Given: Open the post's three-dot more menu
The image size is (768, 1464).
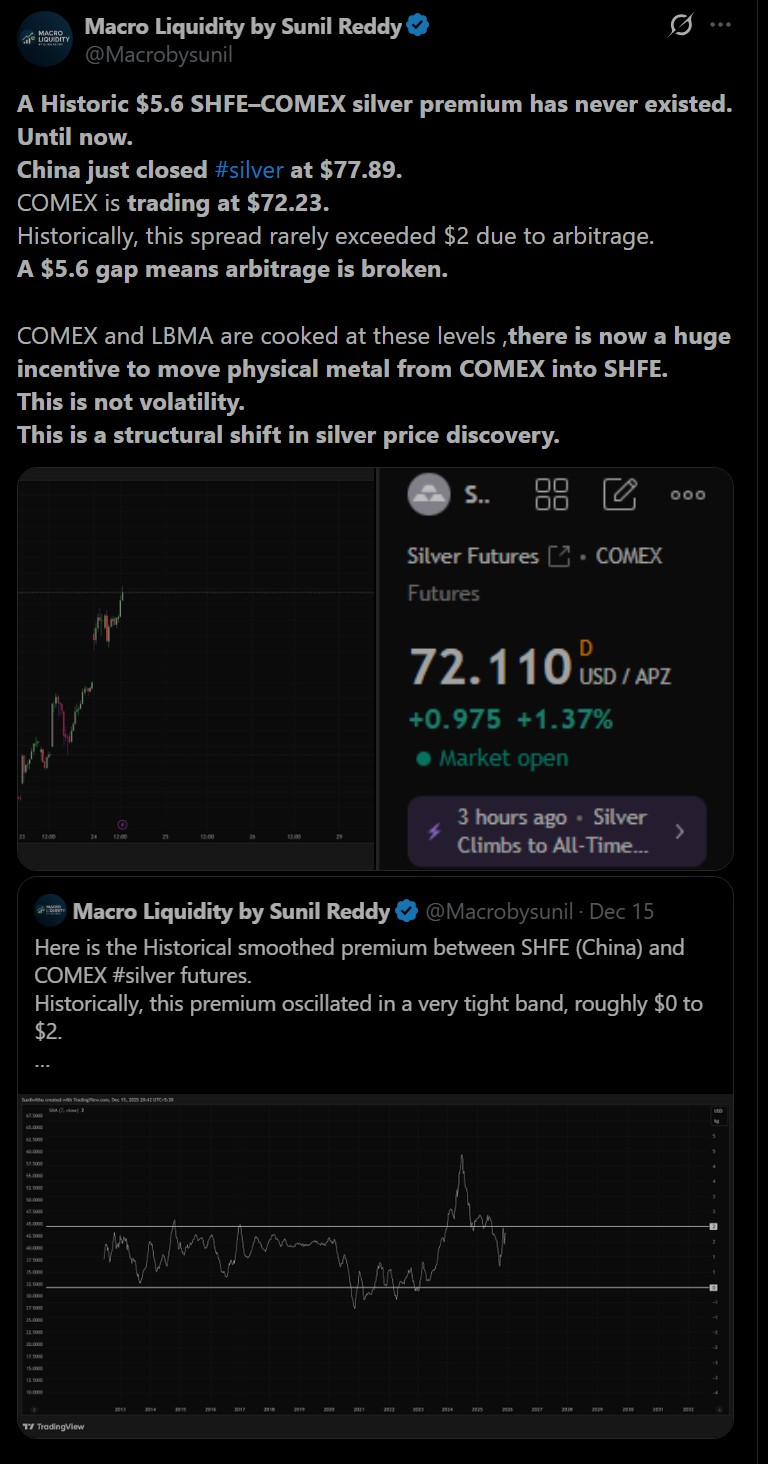Looking at the screenshot, I should tap(720, 26).
